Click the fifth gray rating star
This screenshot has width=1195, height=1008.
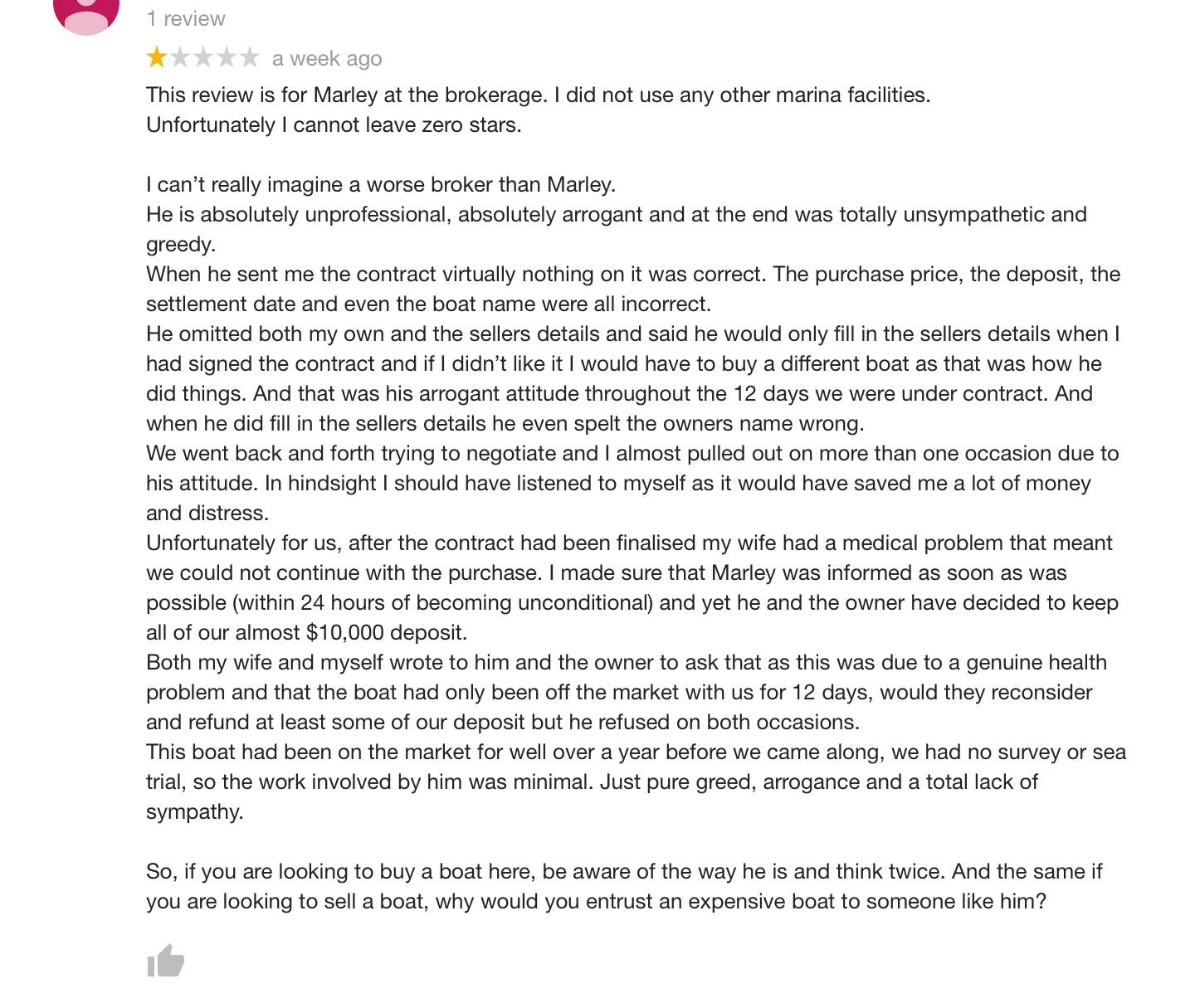coord(250,58)
